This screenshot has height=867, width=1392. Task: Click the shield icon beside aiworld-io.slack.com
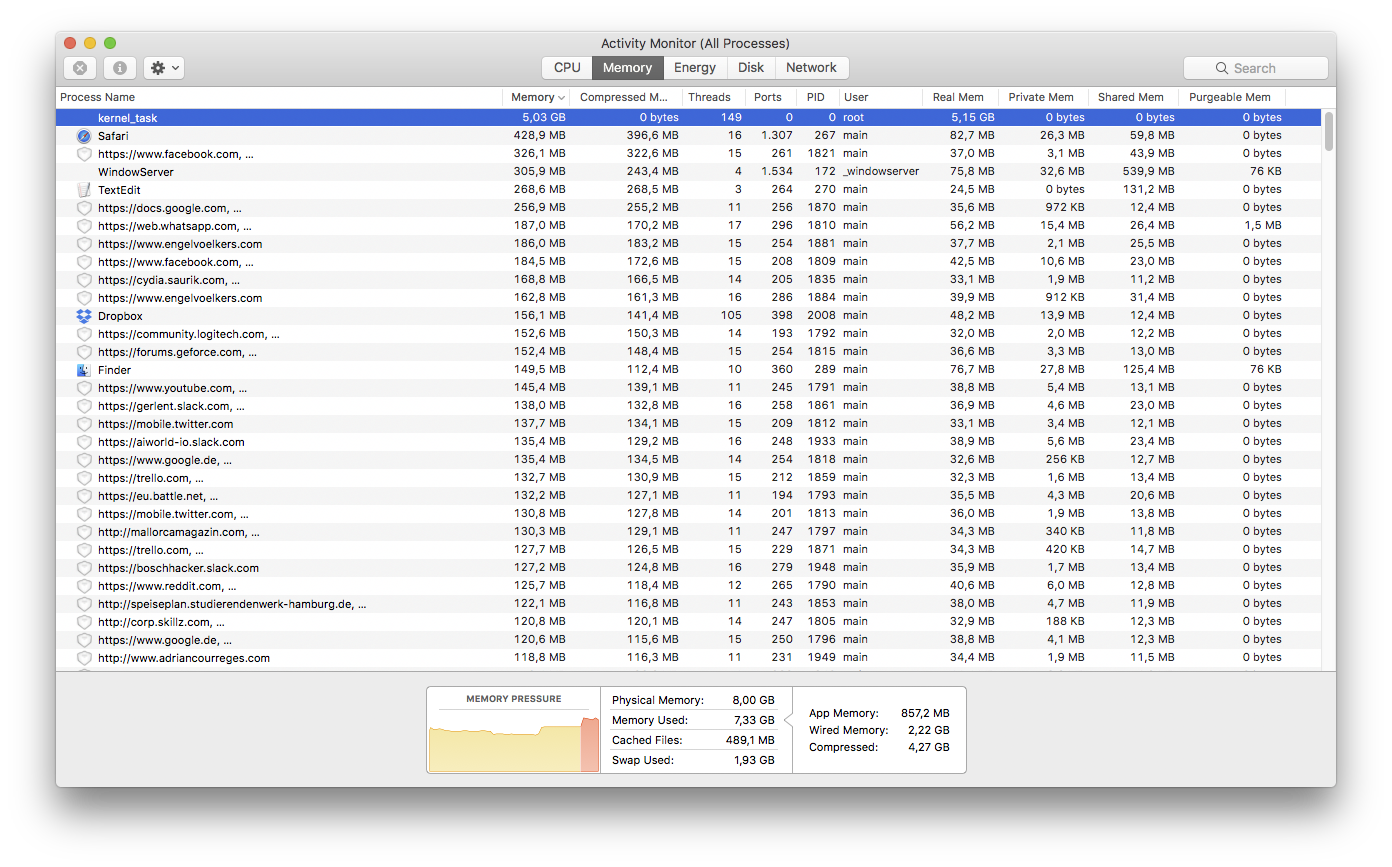[x=84, y=442]
